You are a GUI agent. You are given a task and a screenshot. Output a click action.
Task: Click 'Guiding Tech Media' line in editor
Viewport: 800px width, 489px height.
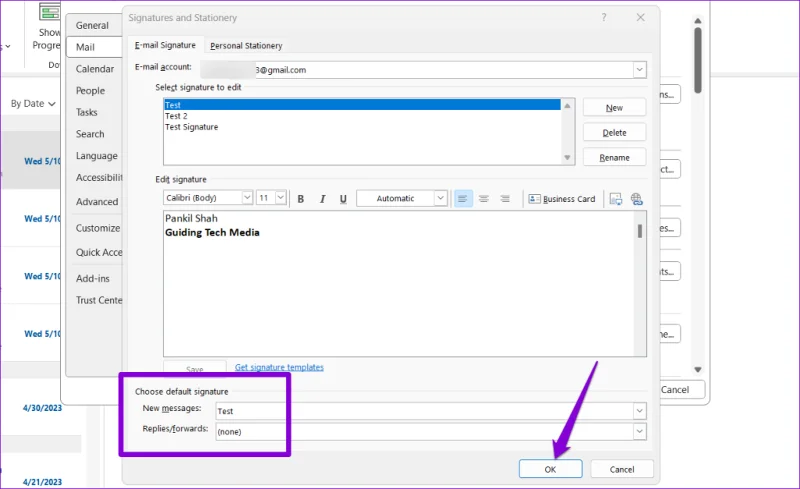[212, 233]
